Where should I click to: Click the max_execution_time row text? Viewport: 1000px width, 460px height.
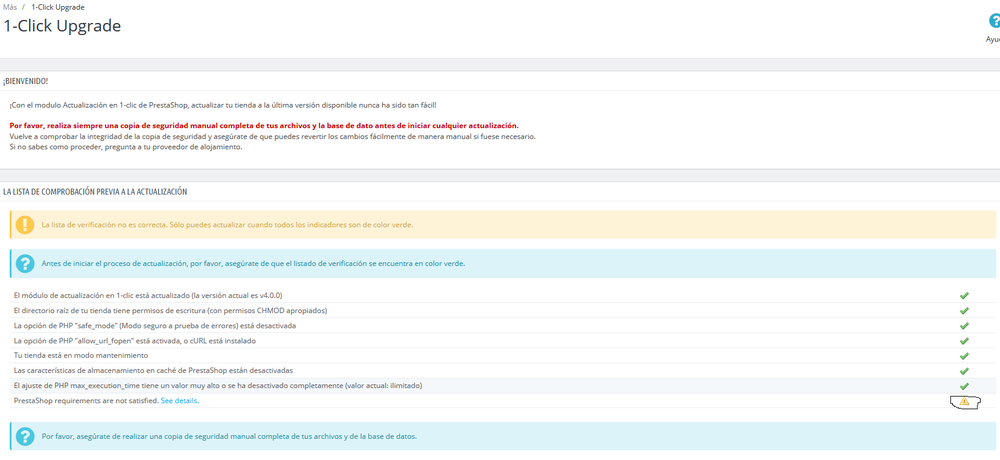click(217, 385)
